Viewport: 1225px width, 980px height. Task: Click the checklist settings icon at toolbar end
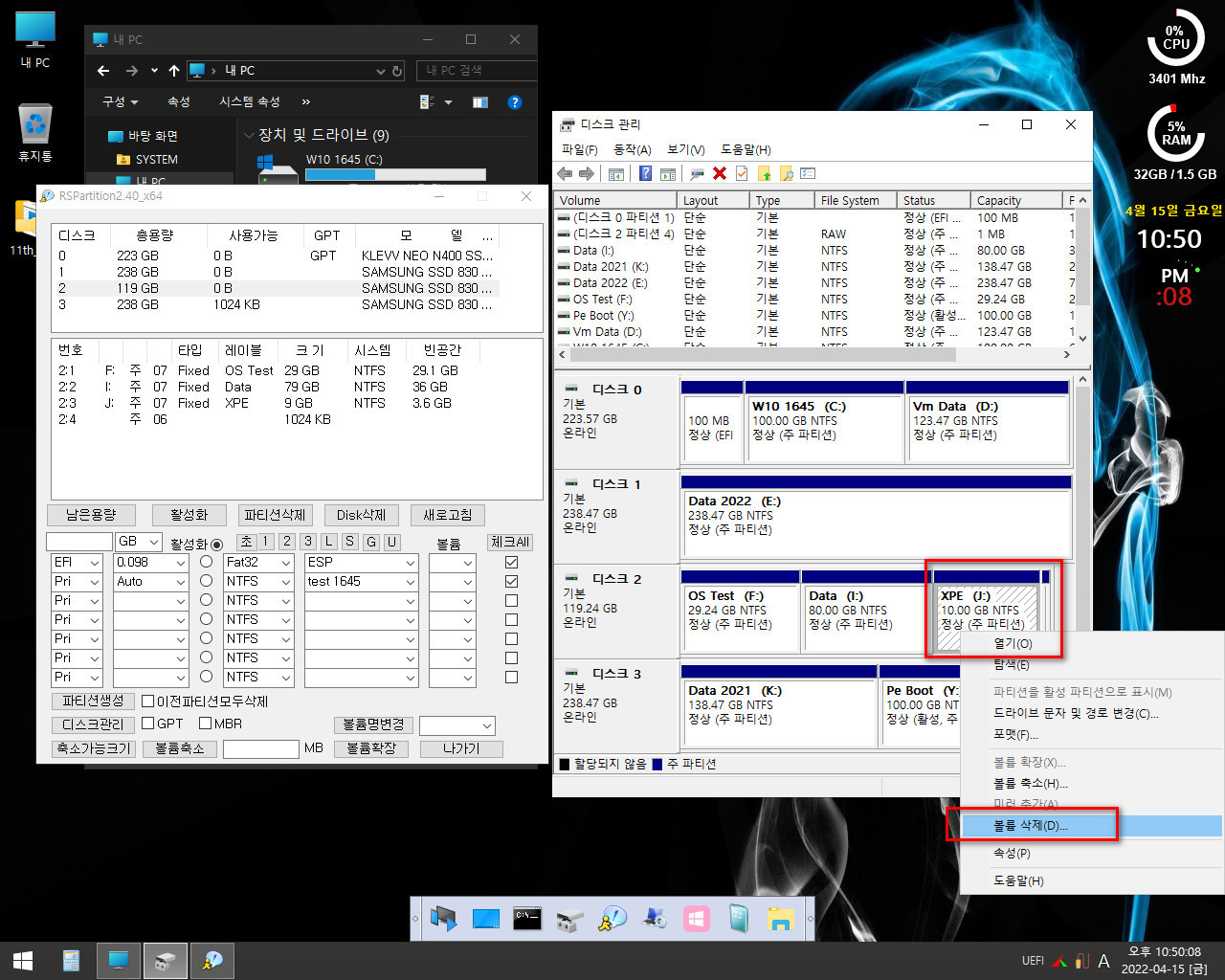point(808,173)
